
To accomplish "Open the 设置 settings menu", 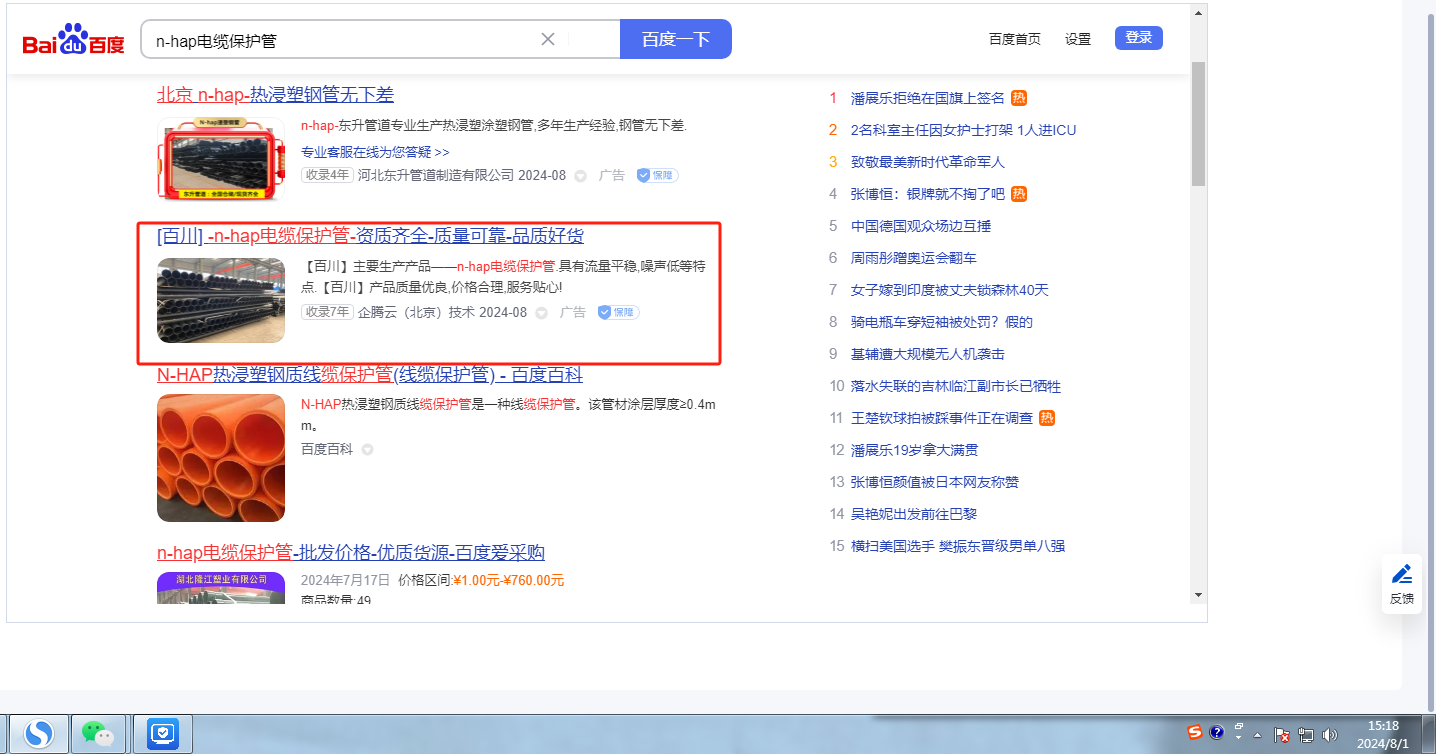I will click(x=1078, y=39).
